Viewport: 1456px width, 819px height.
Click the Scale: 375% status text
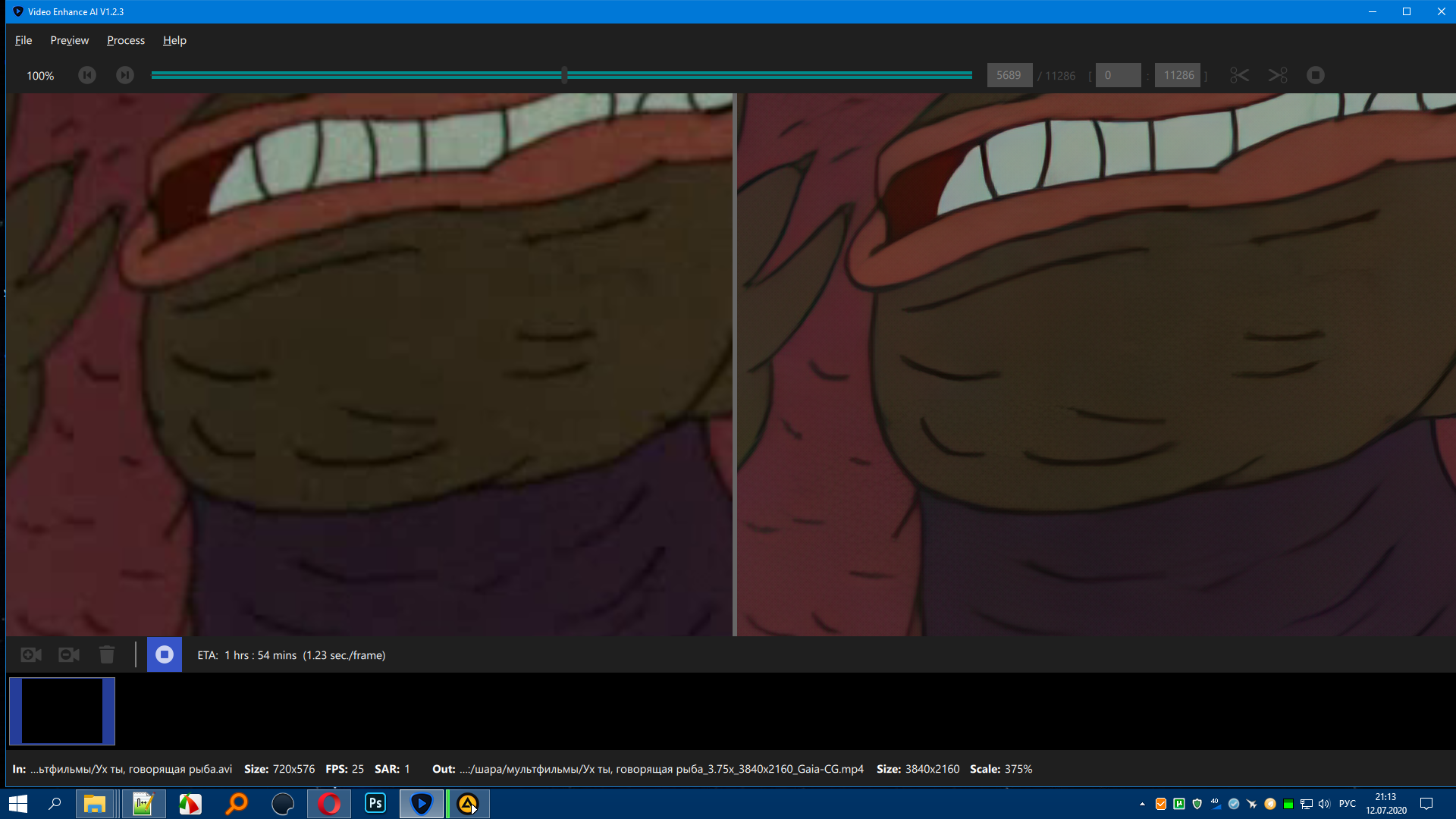point(1001,769)
